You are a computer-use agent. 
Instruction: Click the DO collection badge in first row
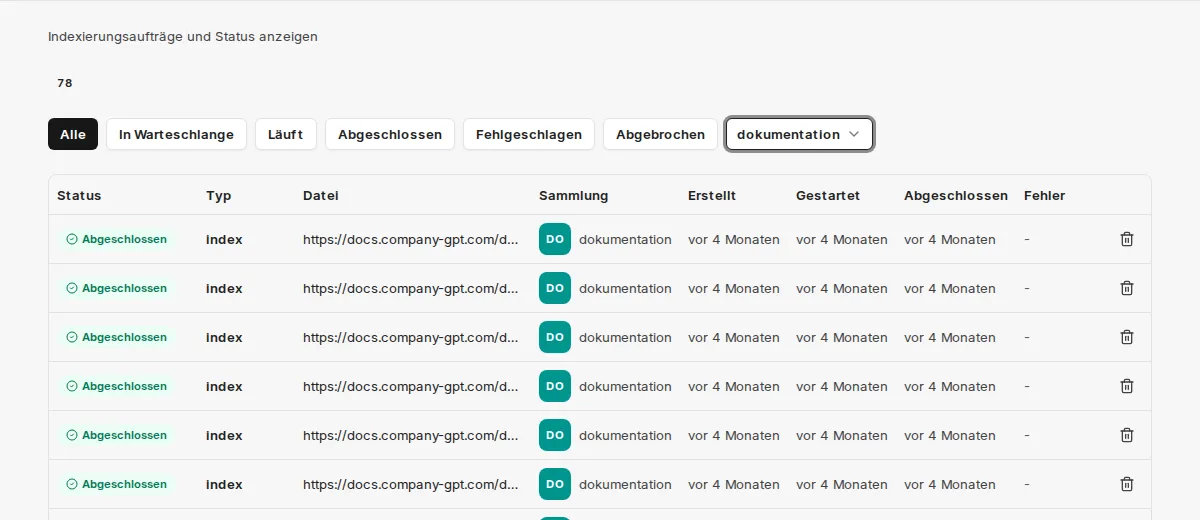[x=555, y=239]
